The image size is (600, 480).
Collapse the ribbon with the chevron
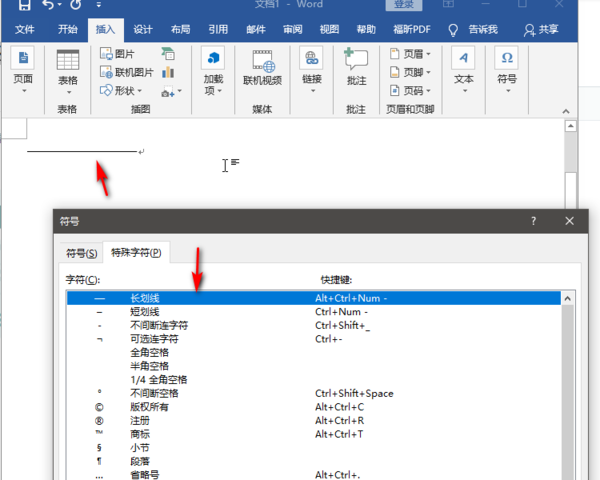tap(566, 111)
